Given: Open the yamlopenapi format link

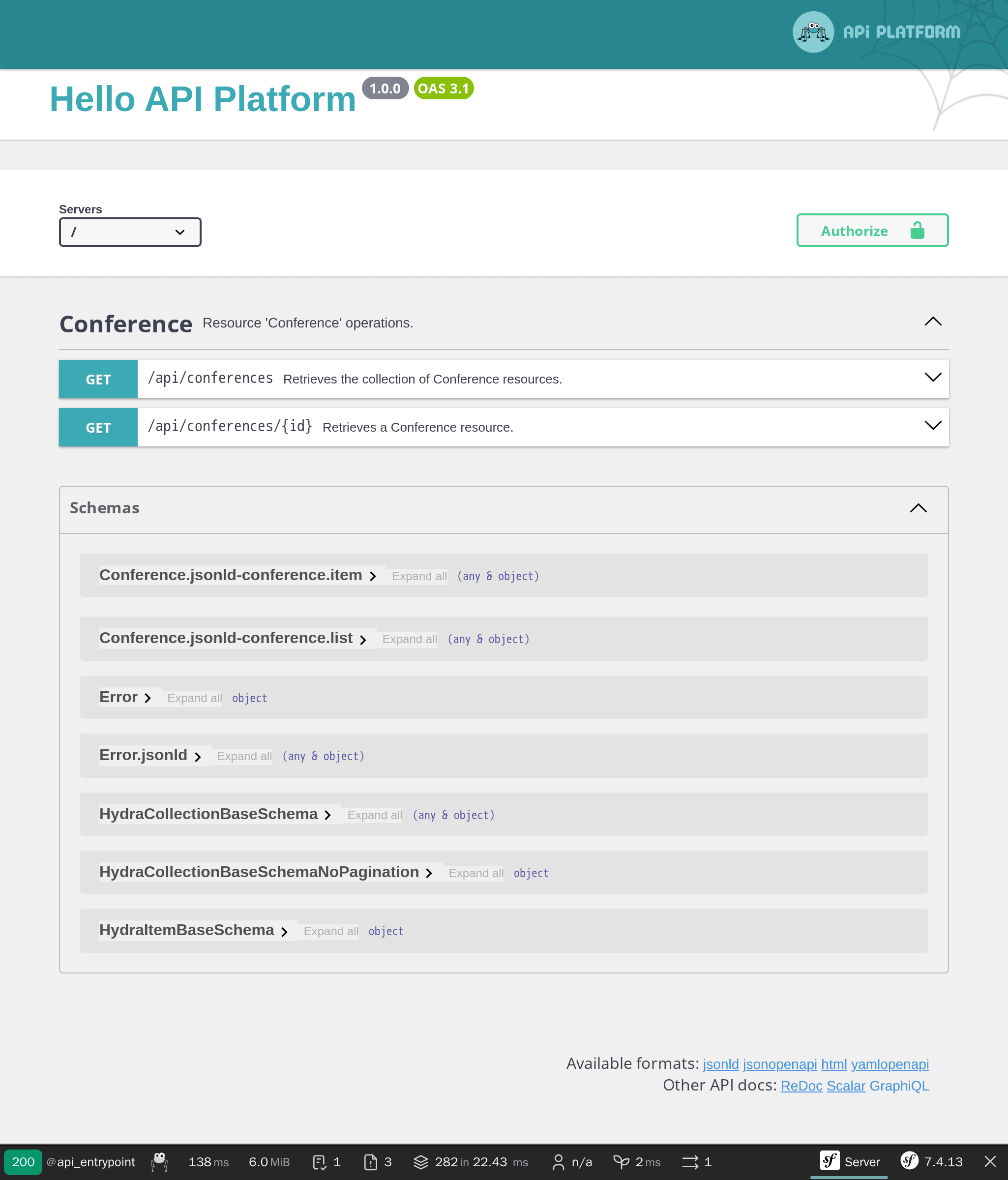Looking at the screenshot, I should pyautogui.click(x=889, y=1064).
